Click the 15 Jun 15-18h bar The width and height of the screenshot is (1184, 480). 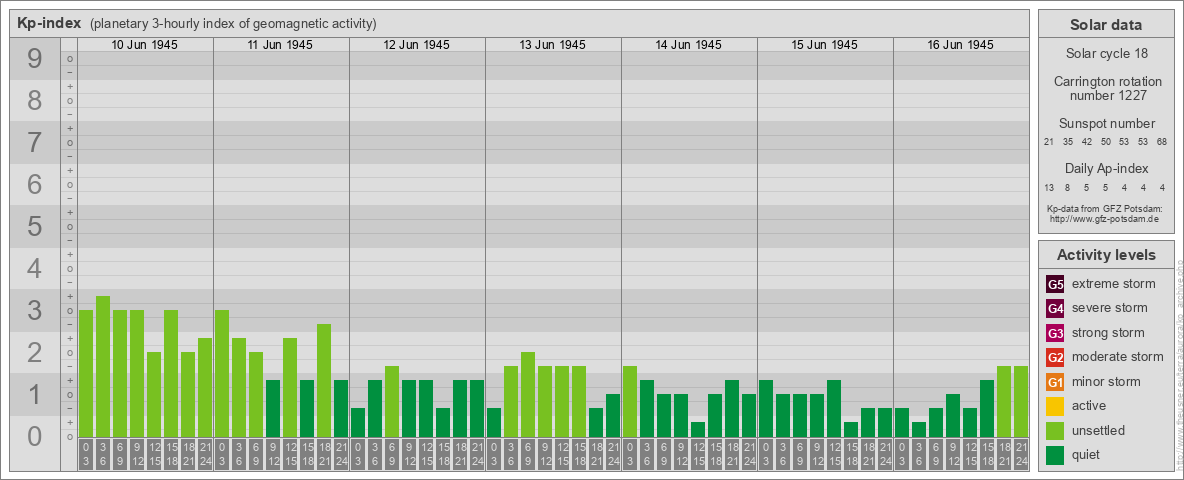point(851,429)
